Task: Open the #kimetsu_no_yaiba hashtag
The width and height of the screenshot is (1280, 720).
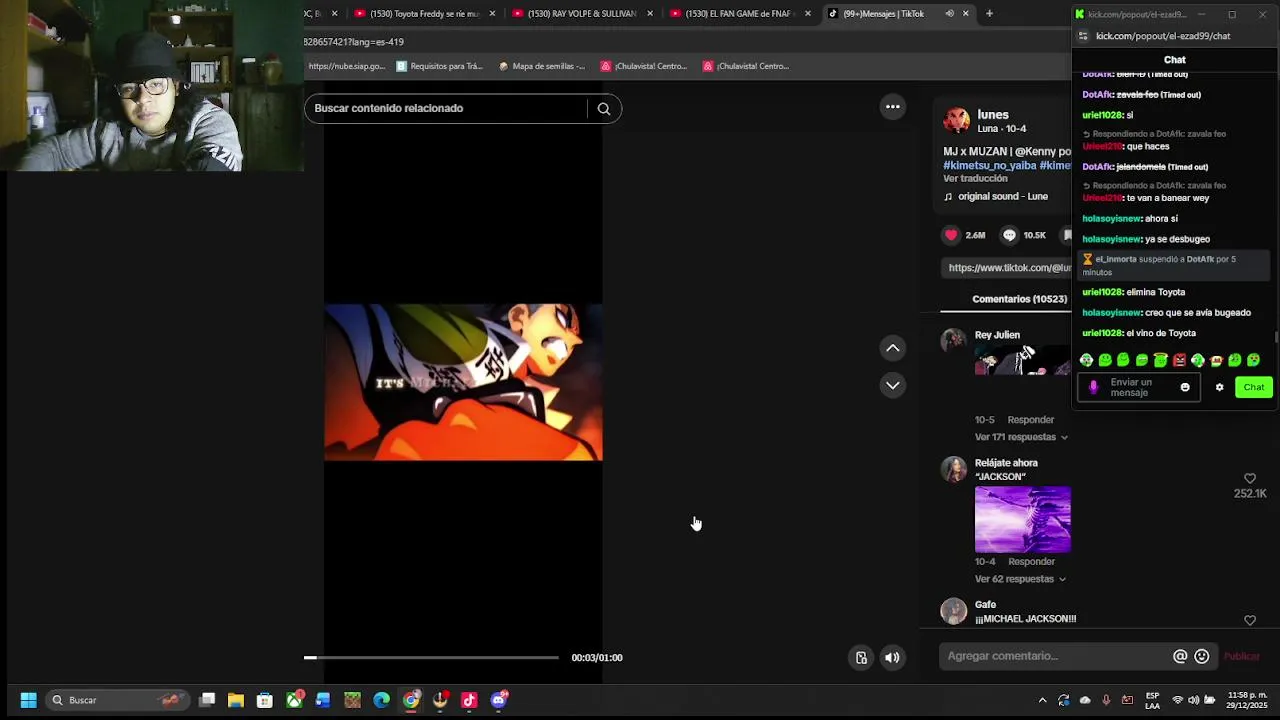Action: (x=989, y=165)
